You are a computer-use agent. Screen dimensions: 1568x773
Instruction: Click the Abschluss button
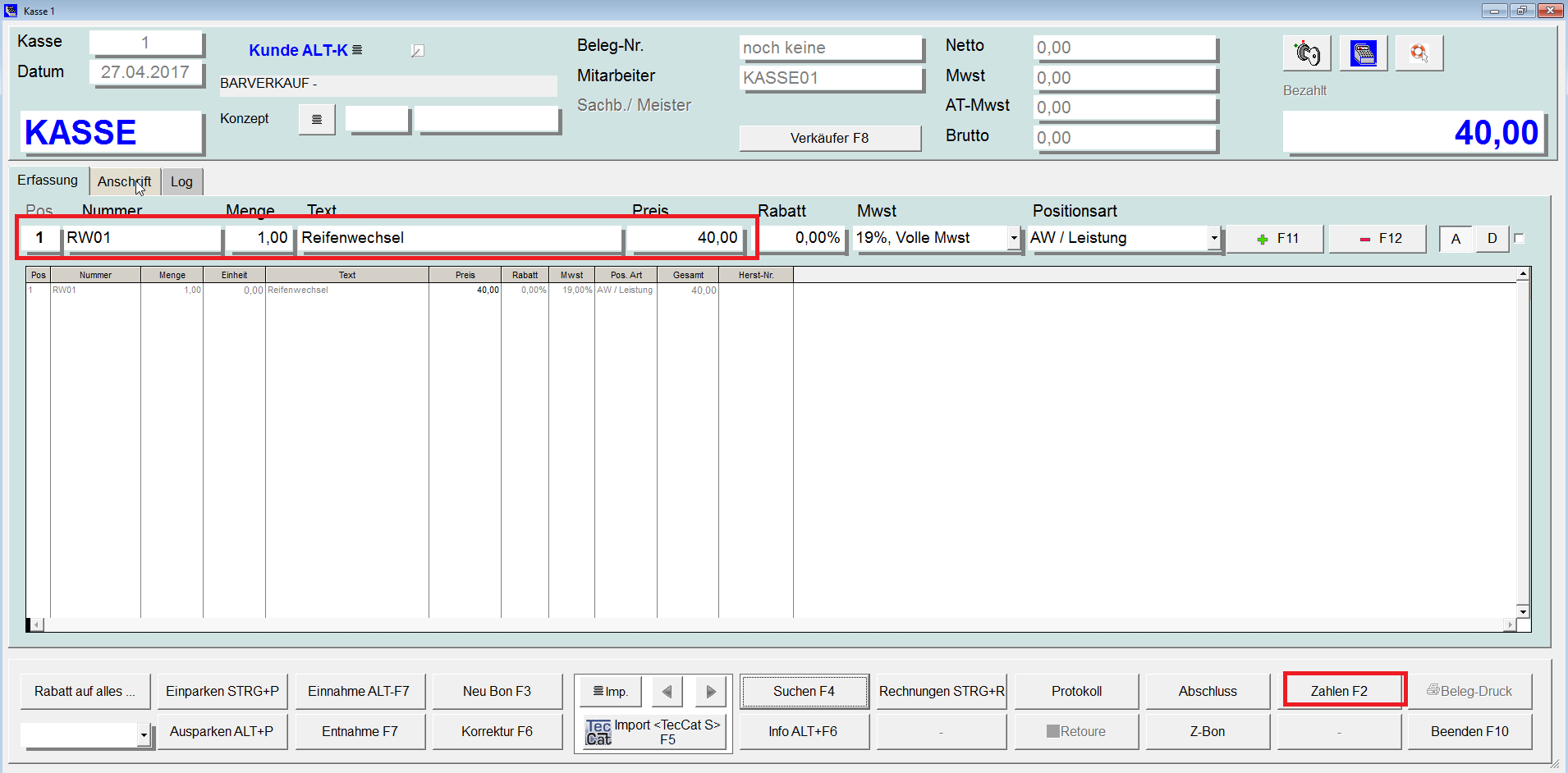coord(1208,691)
